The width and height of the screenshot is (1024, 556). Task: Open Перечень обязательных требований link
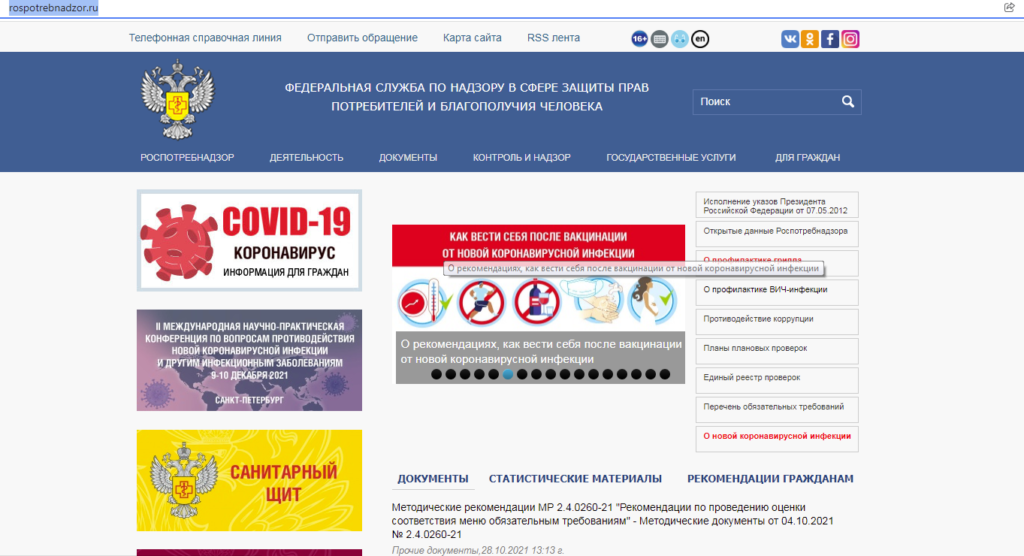[x=776, y=410]
